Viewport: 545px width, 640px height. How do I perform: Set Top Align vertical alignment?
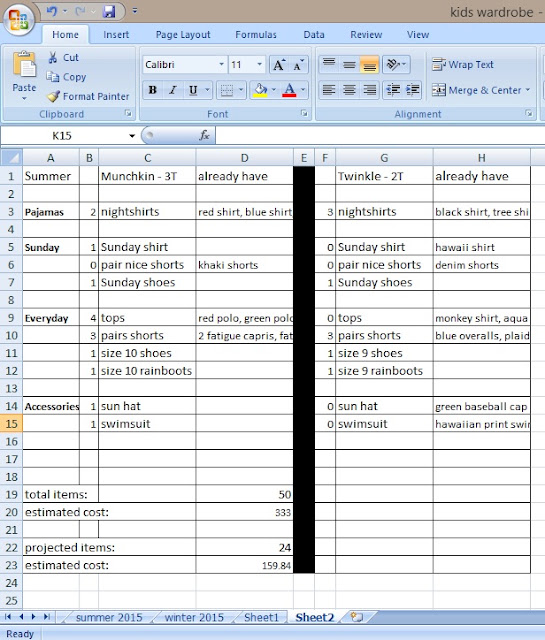pyautogui.click(x=329, y=64)
